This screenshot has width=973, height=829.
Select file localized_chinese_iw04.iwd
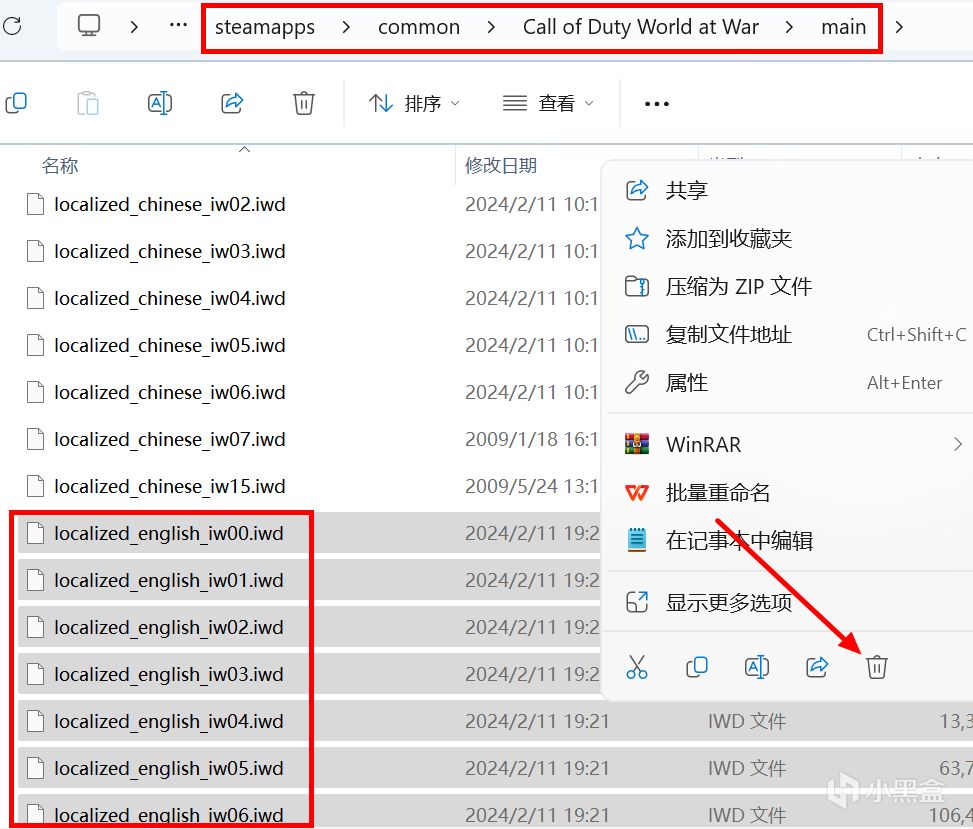169,298
